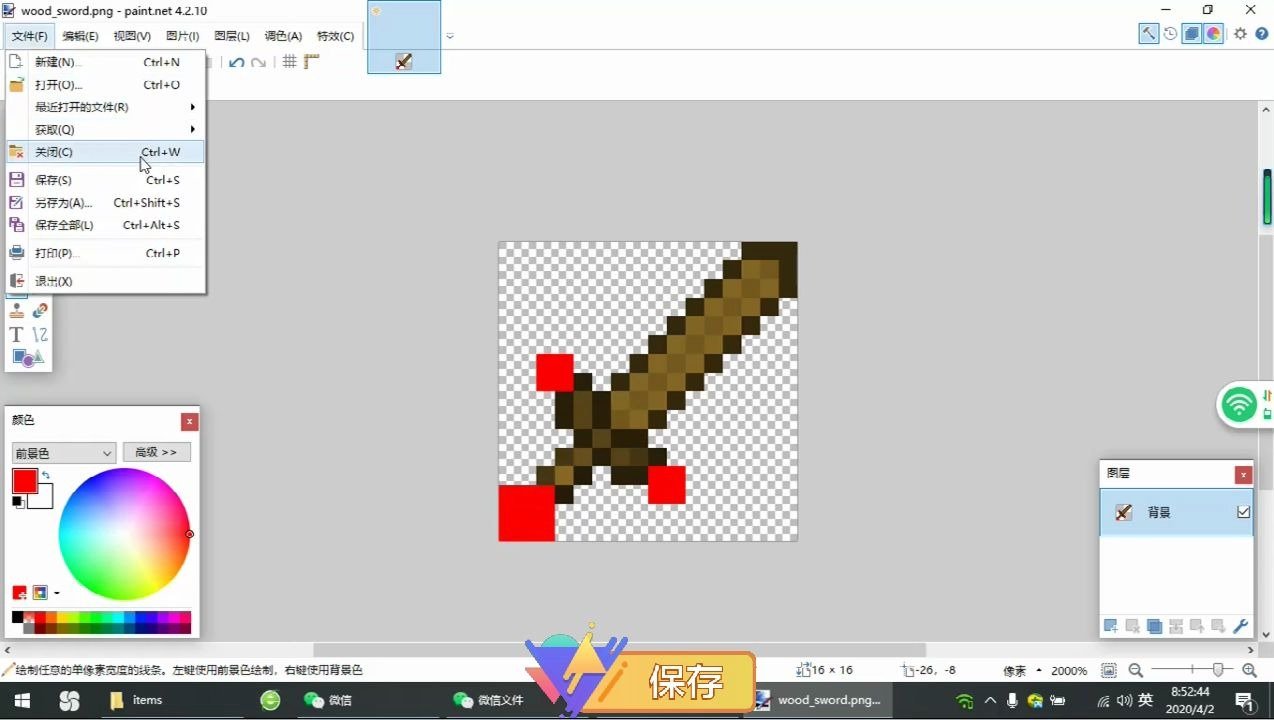Toggle the Colors window icon
The height and width of the screenshot is (720, 1274).
point(1213,33)
